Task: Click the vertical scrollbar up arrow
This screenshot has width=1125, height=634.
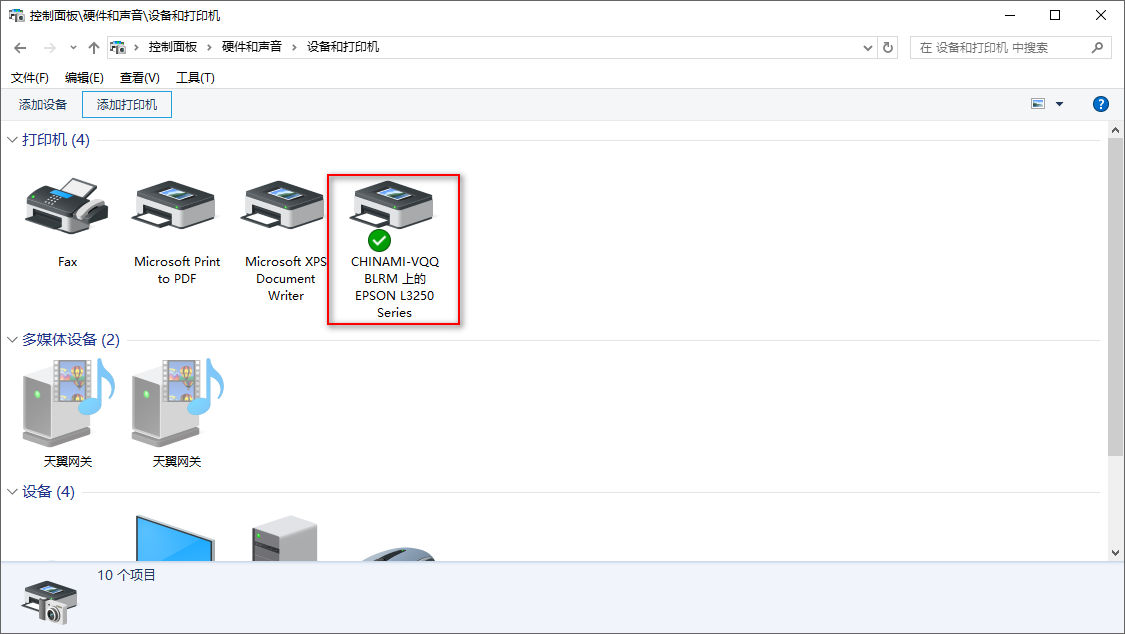Action: pos(1115,131)
